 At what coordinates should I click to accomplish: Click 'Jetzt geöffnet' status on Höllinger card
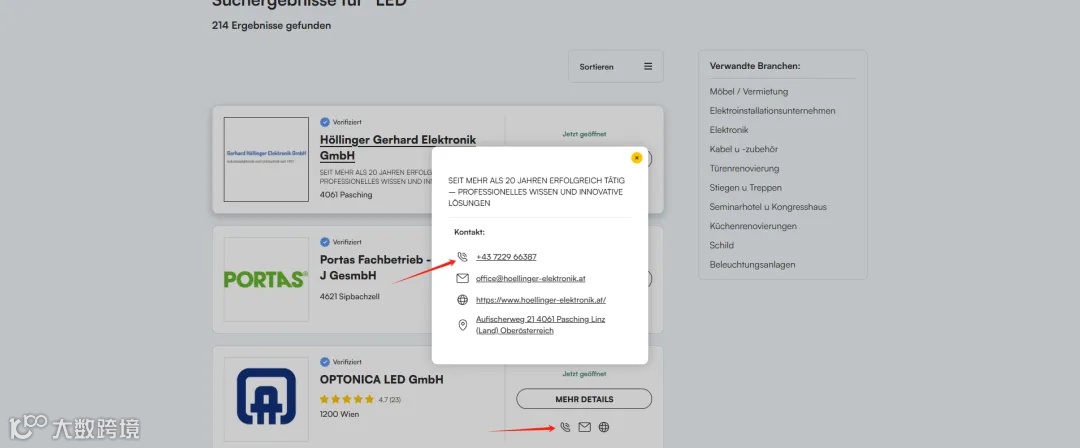coord(584,134)
